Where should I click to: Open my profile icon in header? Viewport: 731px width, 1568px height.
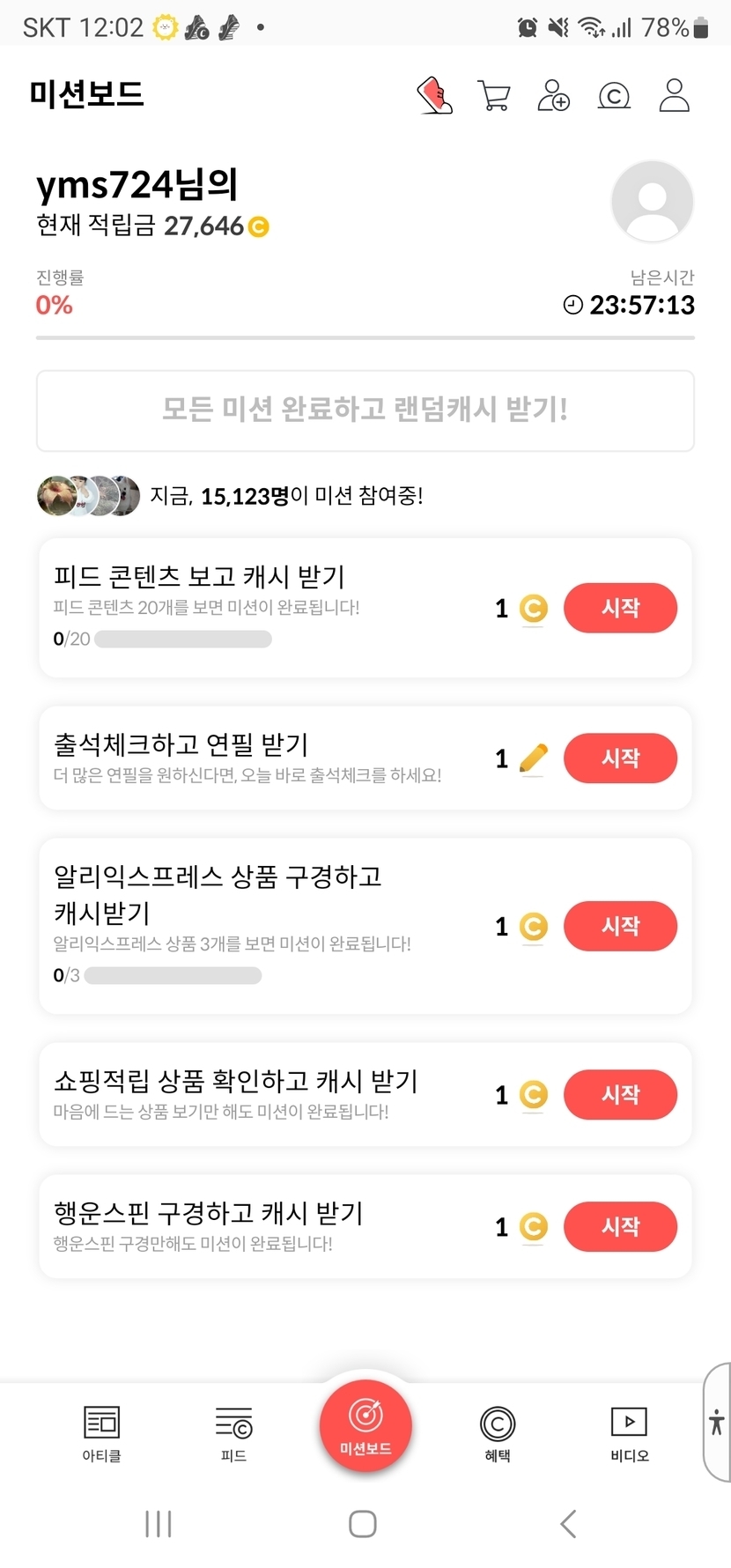(x=674, y=95)
